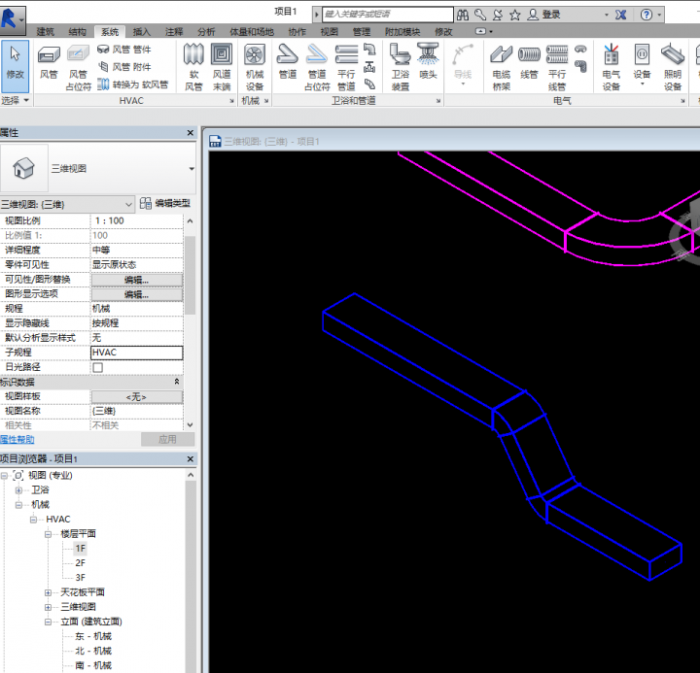Expand the 卫浴 branch in project browser

pyautogui.click(x=19, y=490)
